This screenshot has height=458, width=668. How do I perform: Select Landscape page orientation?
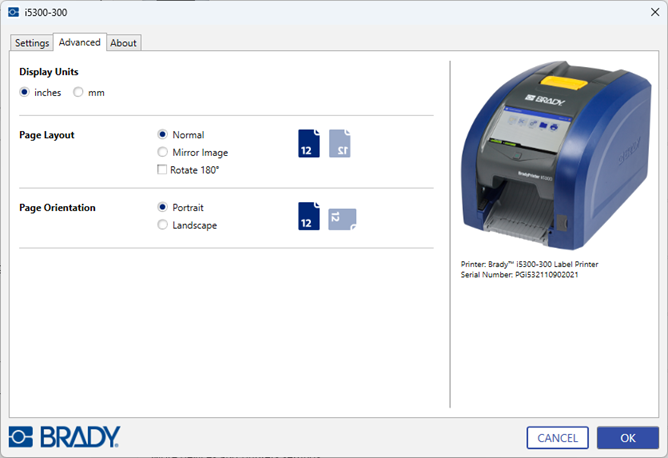(163, 225)
